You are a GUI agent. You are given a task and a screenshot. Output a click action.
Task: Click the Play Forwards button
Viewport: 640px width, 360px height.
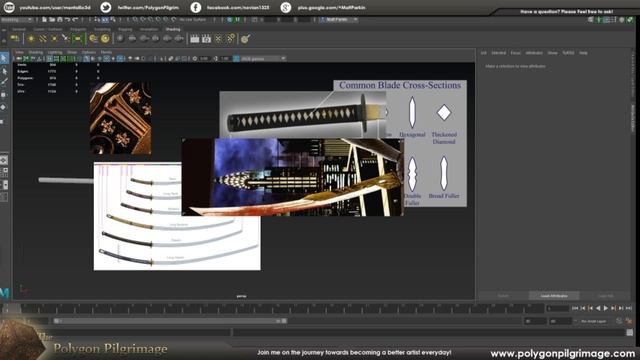click(x=606, y=309)
